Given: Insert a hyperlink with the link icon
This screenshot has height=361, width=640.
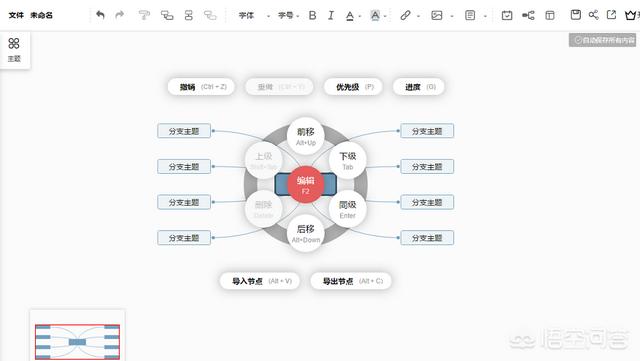Looking at the screenshot, I should [x=405, y=16].
